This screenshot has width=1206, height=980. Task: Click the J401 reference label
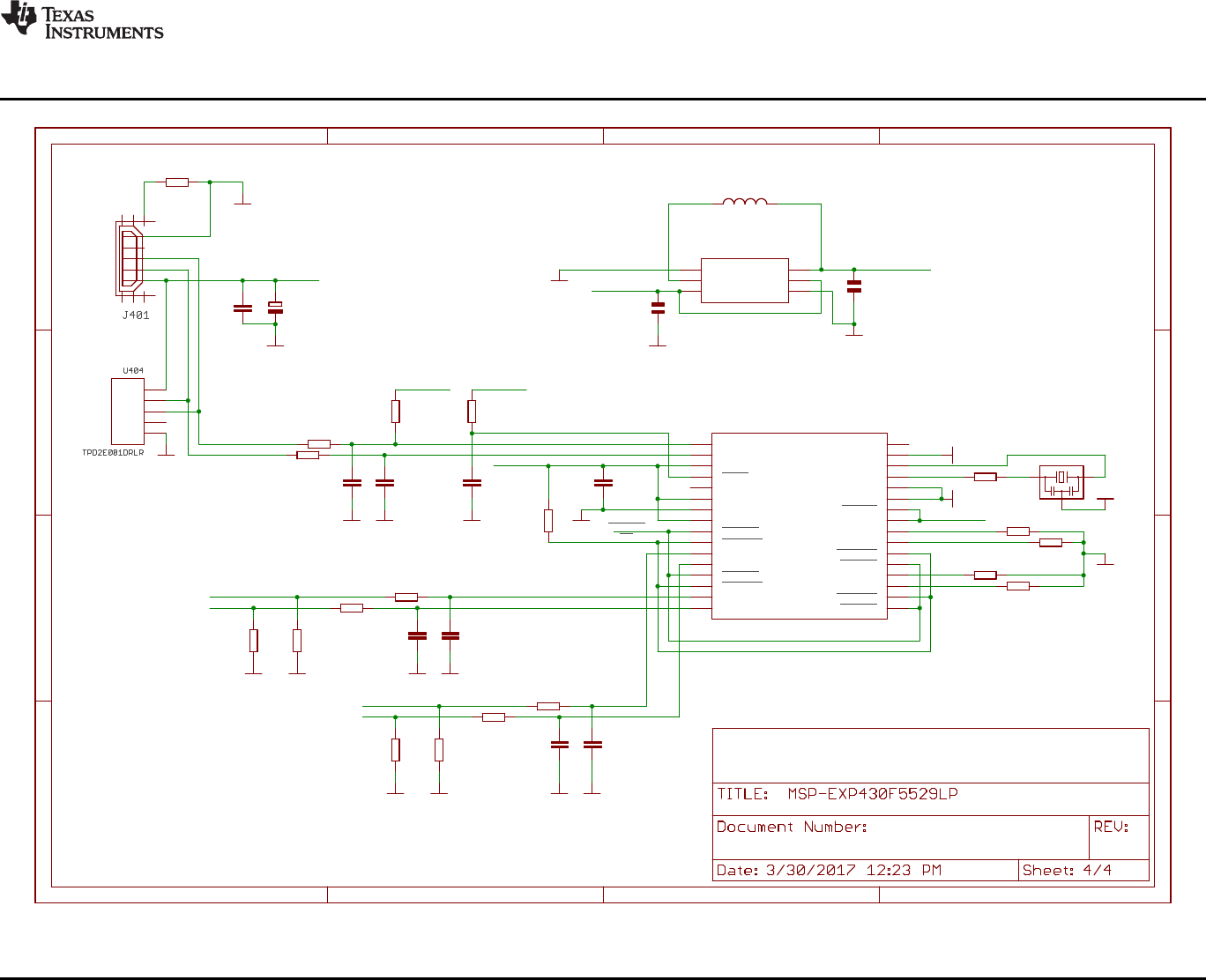[x=136, y=315]
